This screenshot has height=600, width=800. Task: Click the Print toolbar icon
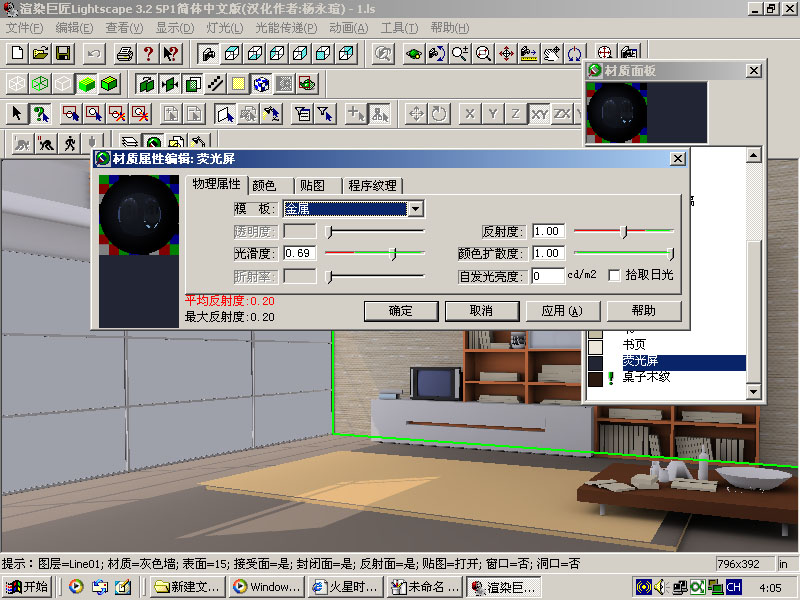click(x=125, y=53)
